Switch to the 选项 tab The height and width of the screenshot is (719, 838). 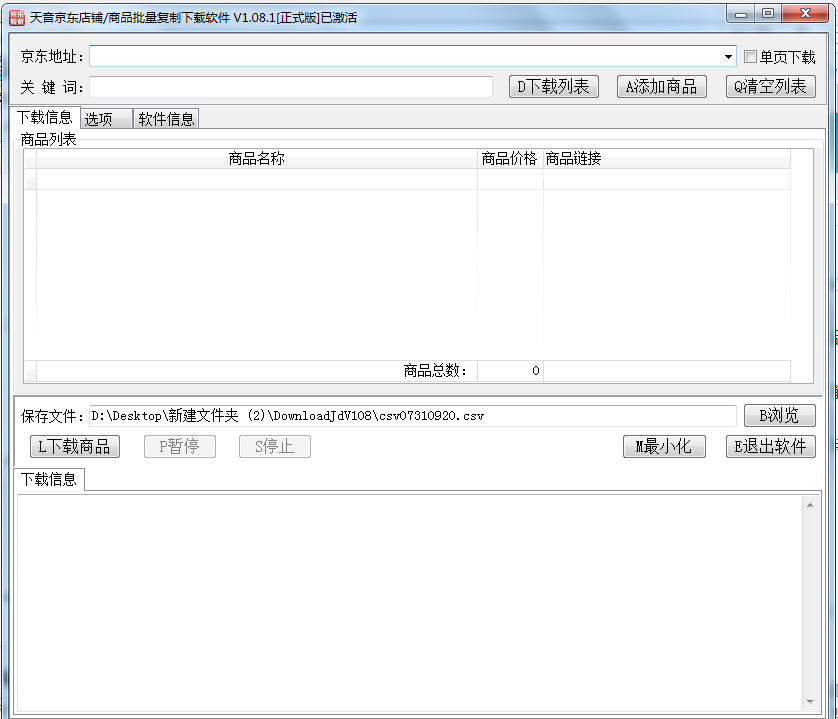click(x=106, y=119)
